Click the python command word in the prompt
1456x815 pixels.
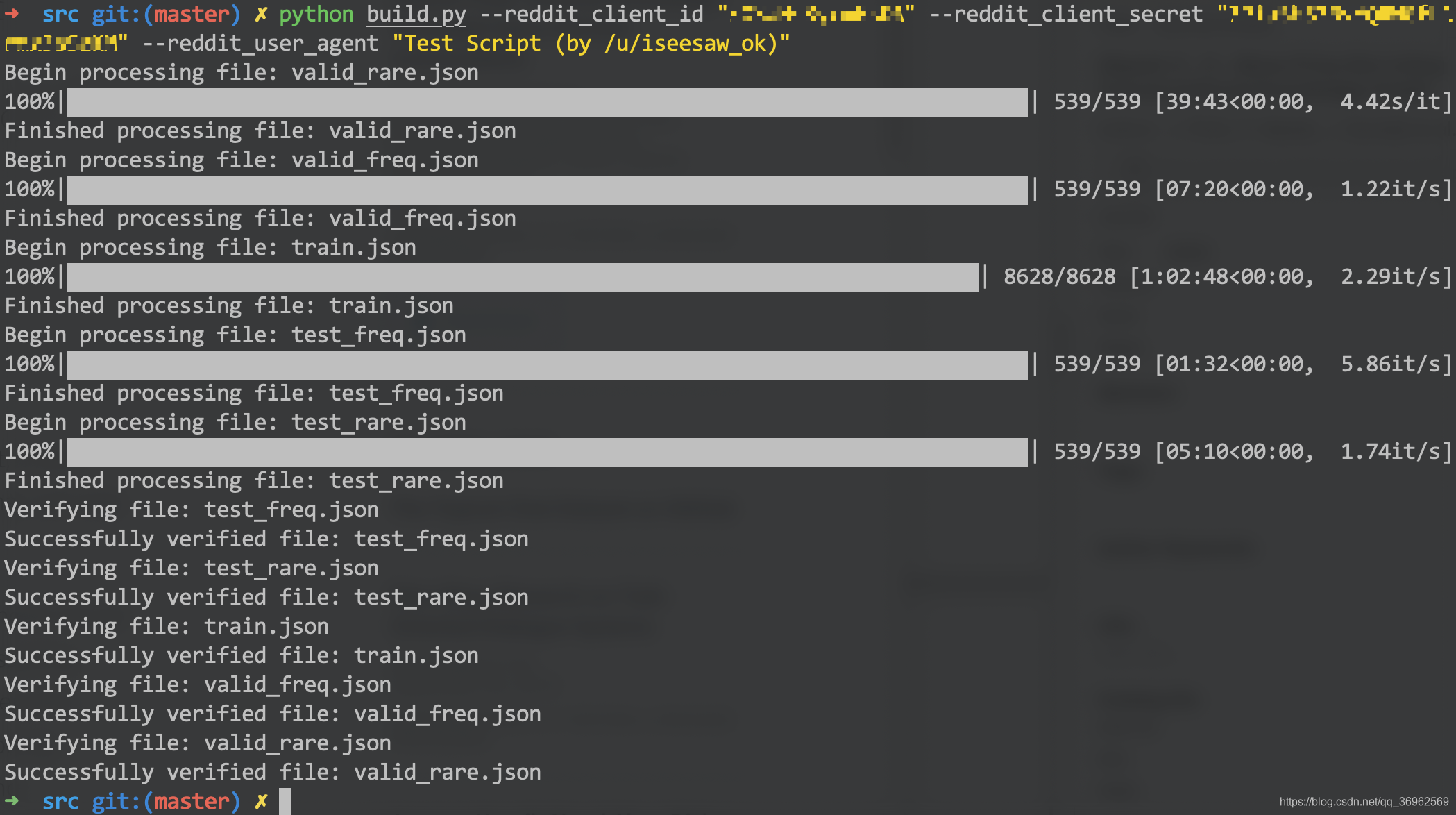(x=316, y=14)
